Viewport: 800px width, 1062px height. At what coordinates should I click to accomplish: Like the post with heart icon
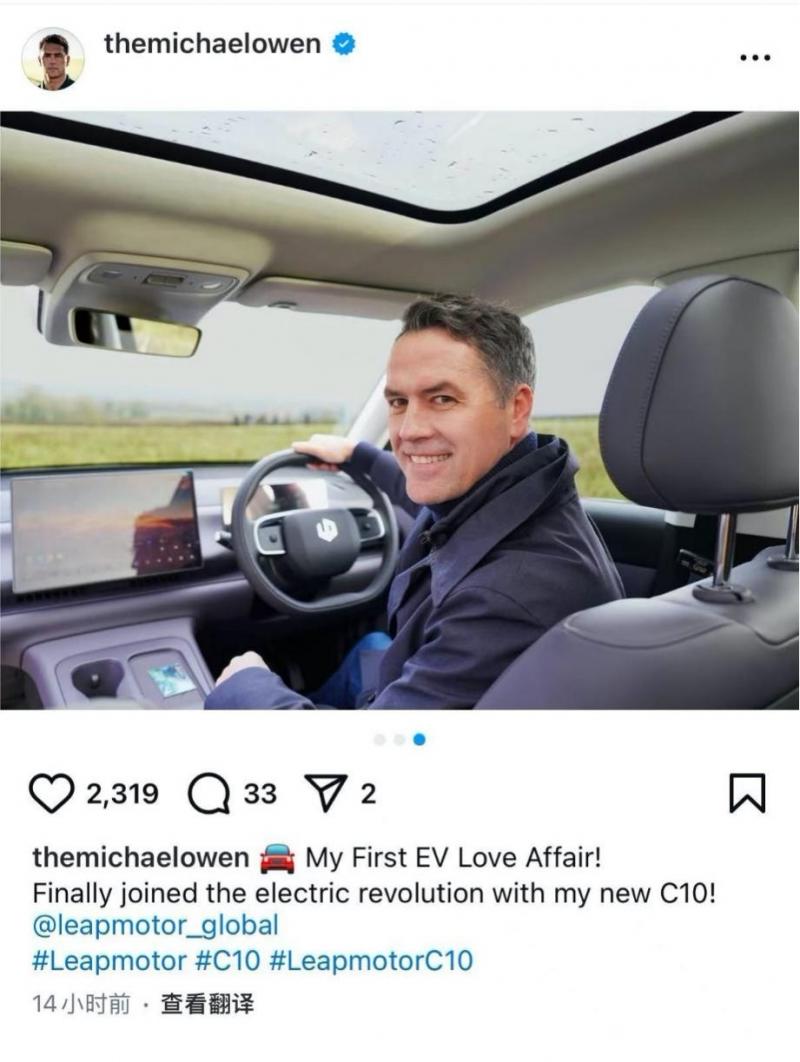[51, 792]
